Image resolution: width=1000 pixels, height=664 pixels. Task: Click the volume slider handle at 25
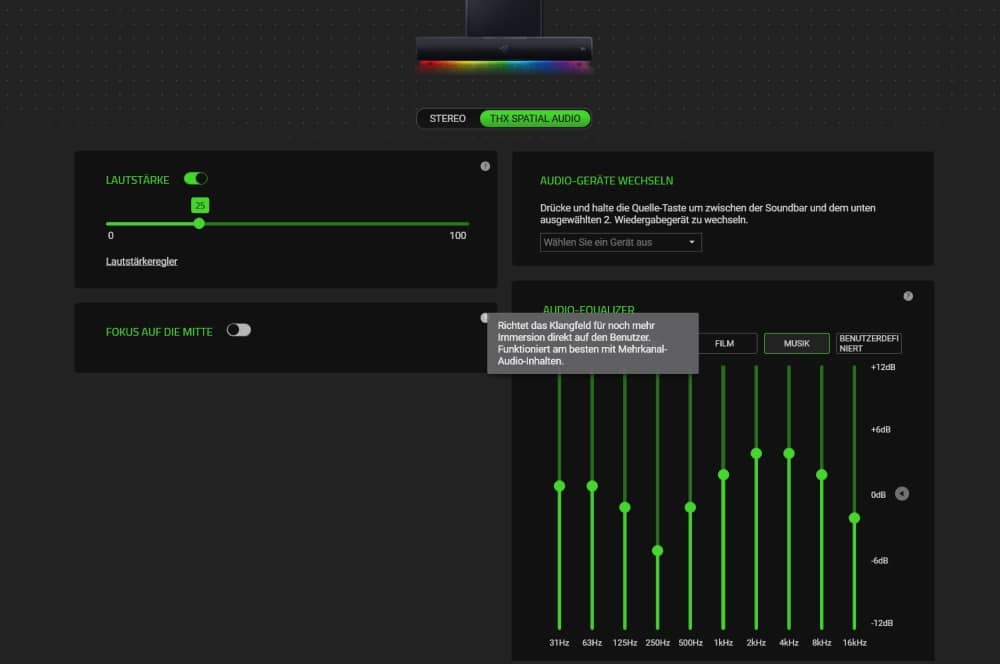[x=200, y=223]
